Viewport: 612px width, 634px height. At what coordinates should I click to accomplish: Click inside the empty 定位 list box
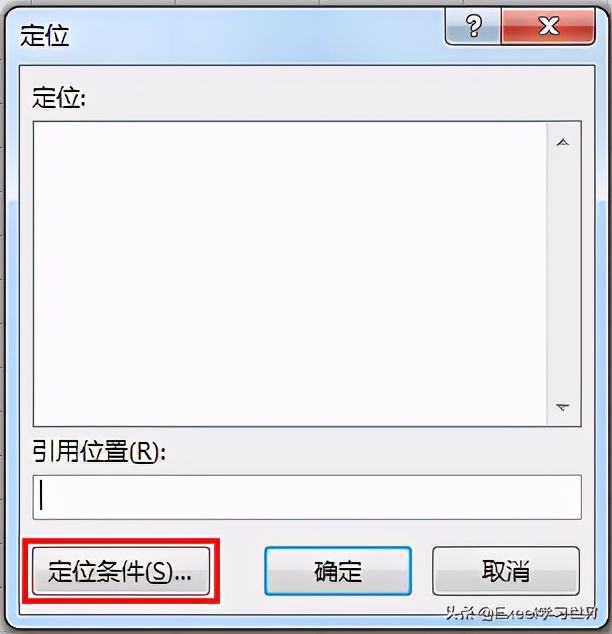coord(289,273)
